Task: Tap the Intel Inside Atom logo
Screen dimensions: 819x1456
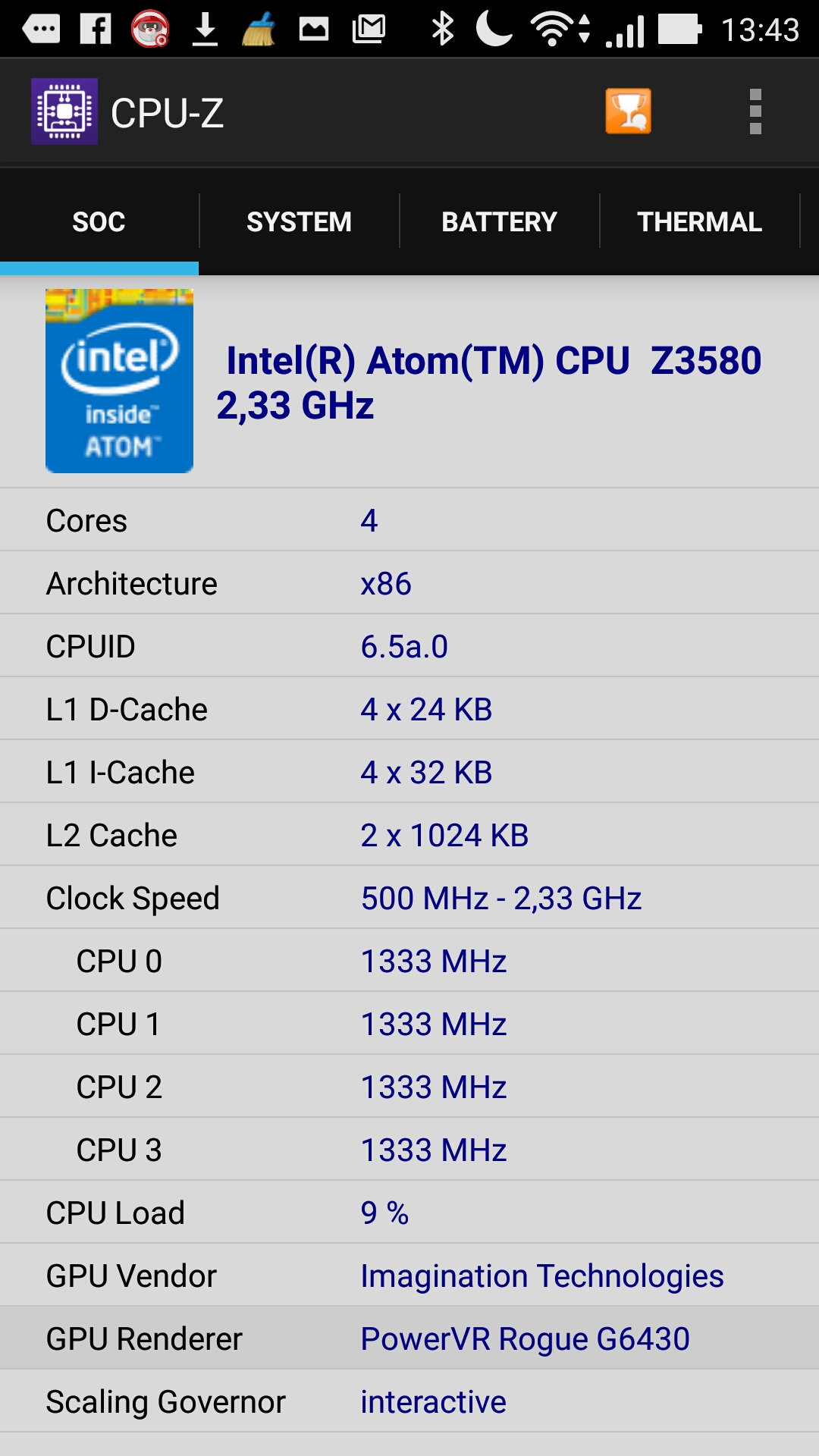Action: point(119,381)
